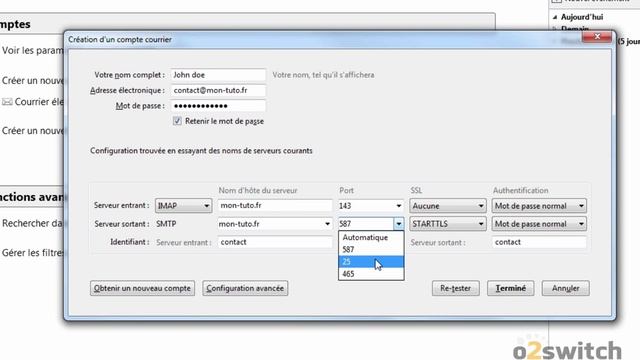This screenshot has width=640, height=360.
Task: Close the account creation dialog
Action: (597, 37)
